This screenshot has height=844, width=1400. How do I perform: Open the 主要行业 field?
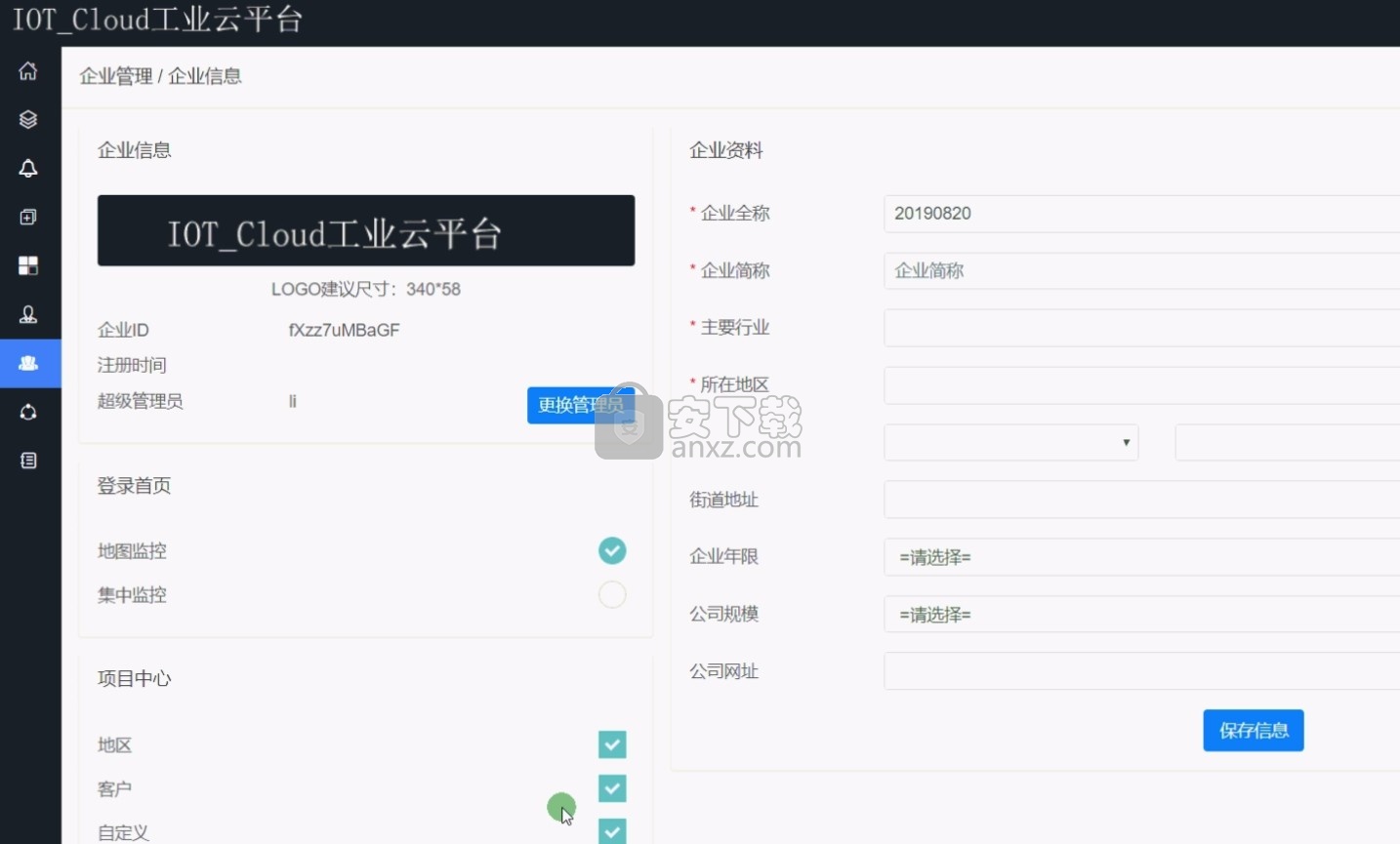pyautogui.click(x=1142, y=328)
